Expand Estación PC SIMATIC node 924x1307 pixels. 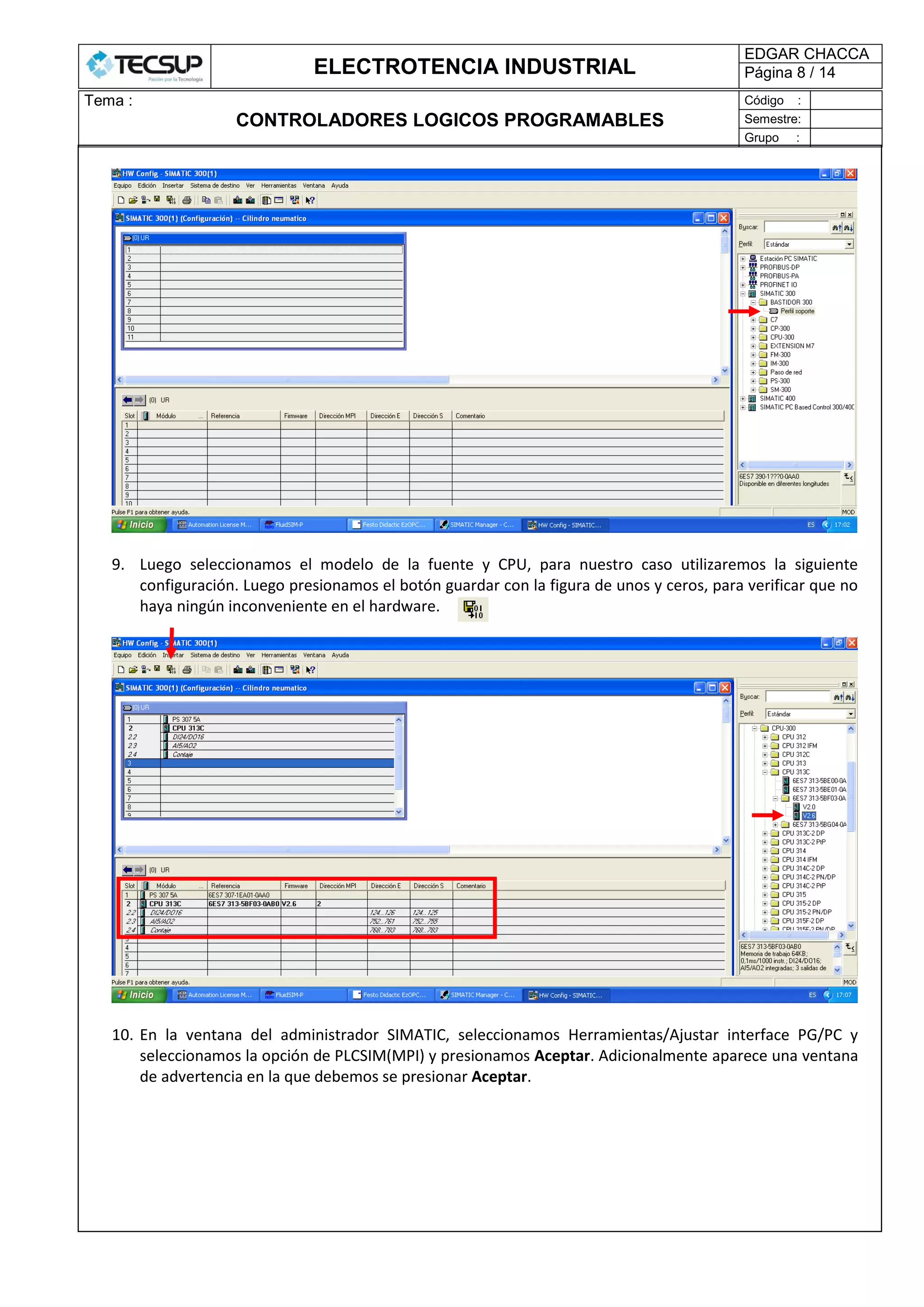click(743, 259)
